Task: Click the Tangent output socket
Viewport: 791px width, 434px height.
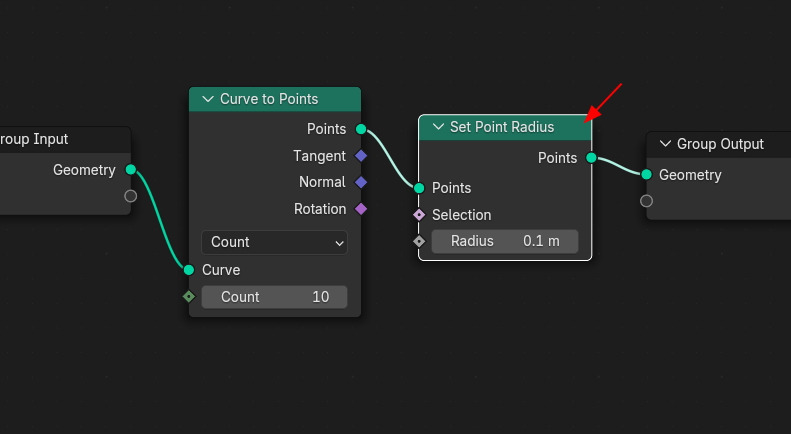Action: click(x=361, y=156)
